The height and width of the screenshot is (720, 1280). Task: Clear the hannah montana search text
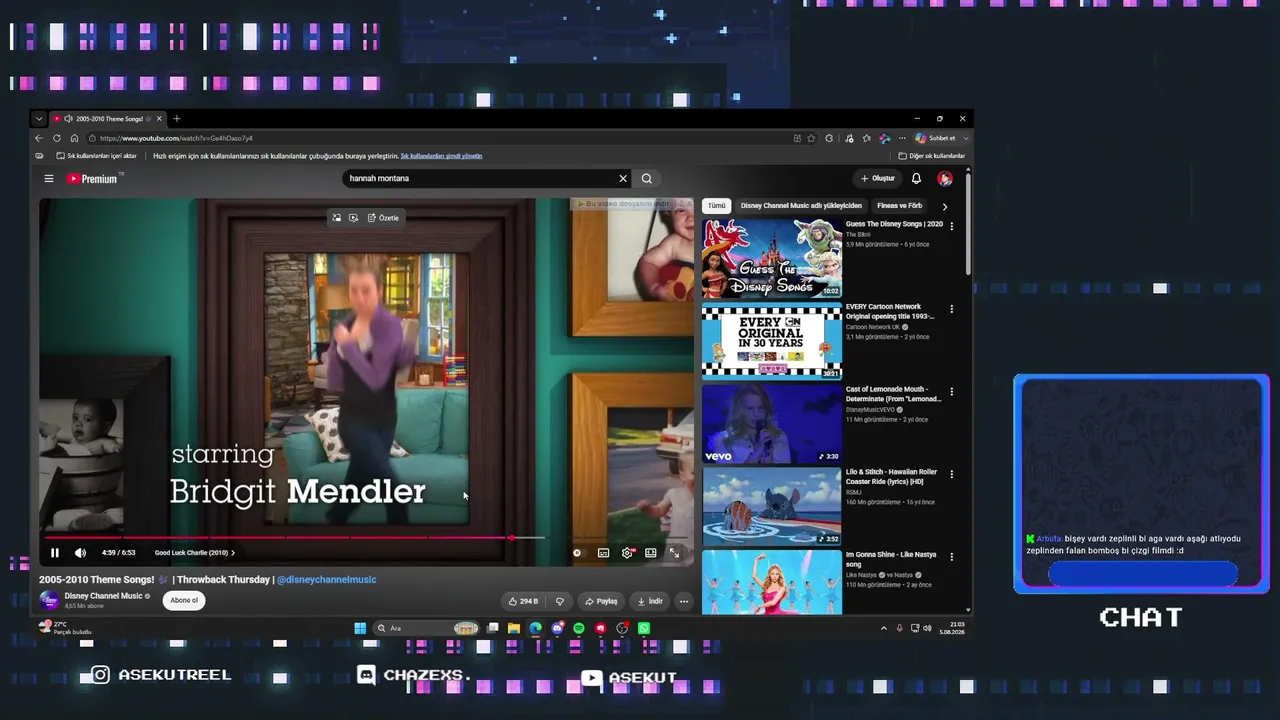(x=623, y=179)
